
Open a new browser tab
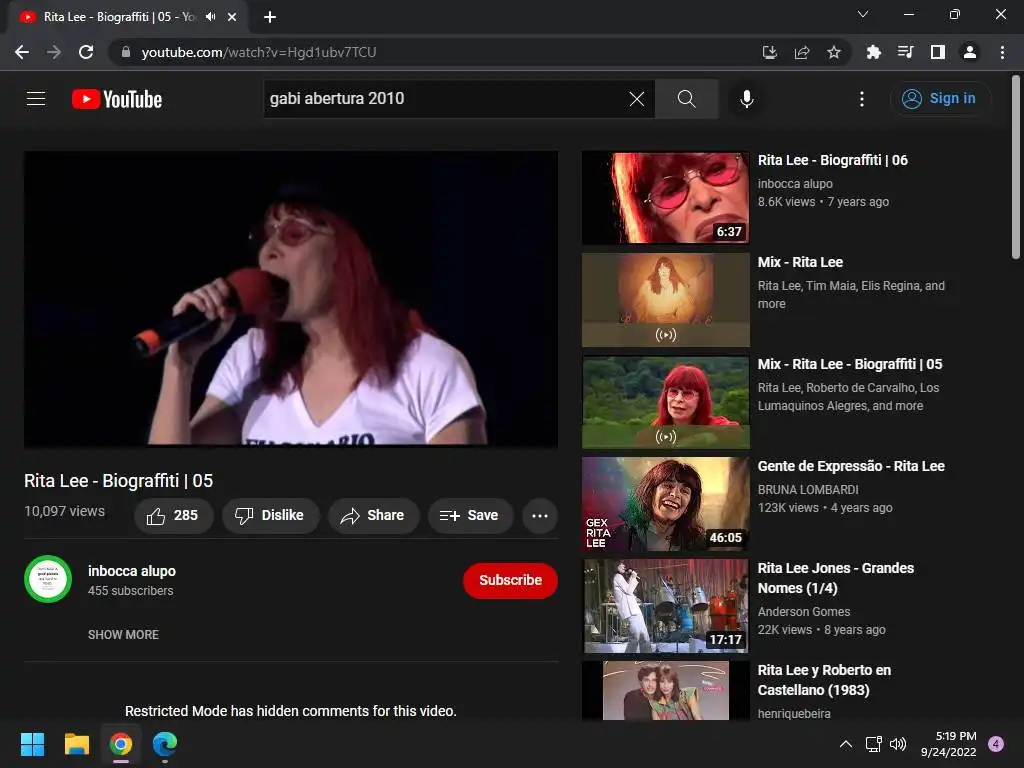point(270,17)
